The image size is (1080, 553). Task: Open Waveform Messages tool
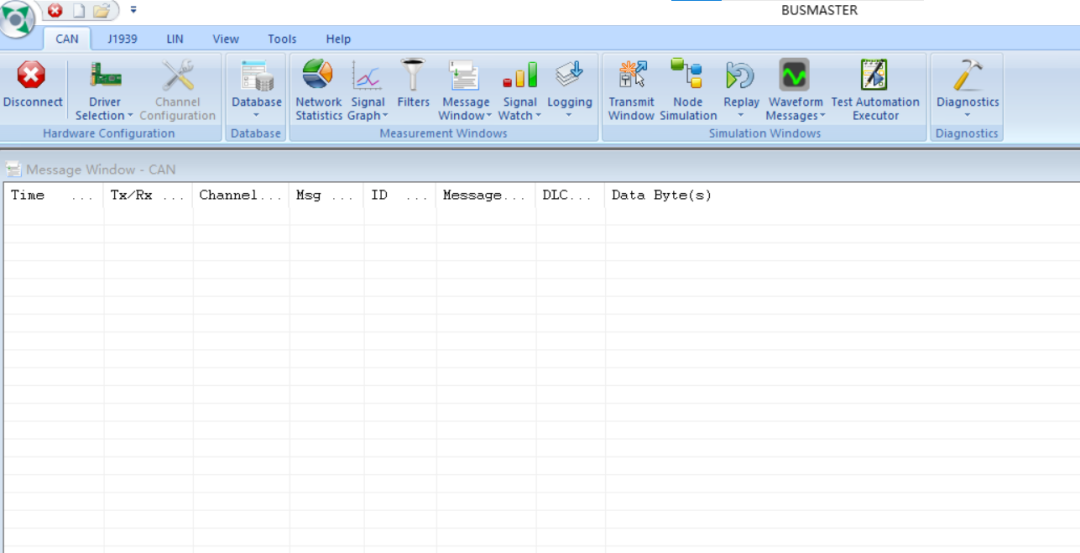pyautogui.click(x=795, y=92)
